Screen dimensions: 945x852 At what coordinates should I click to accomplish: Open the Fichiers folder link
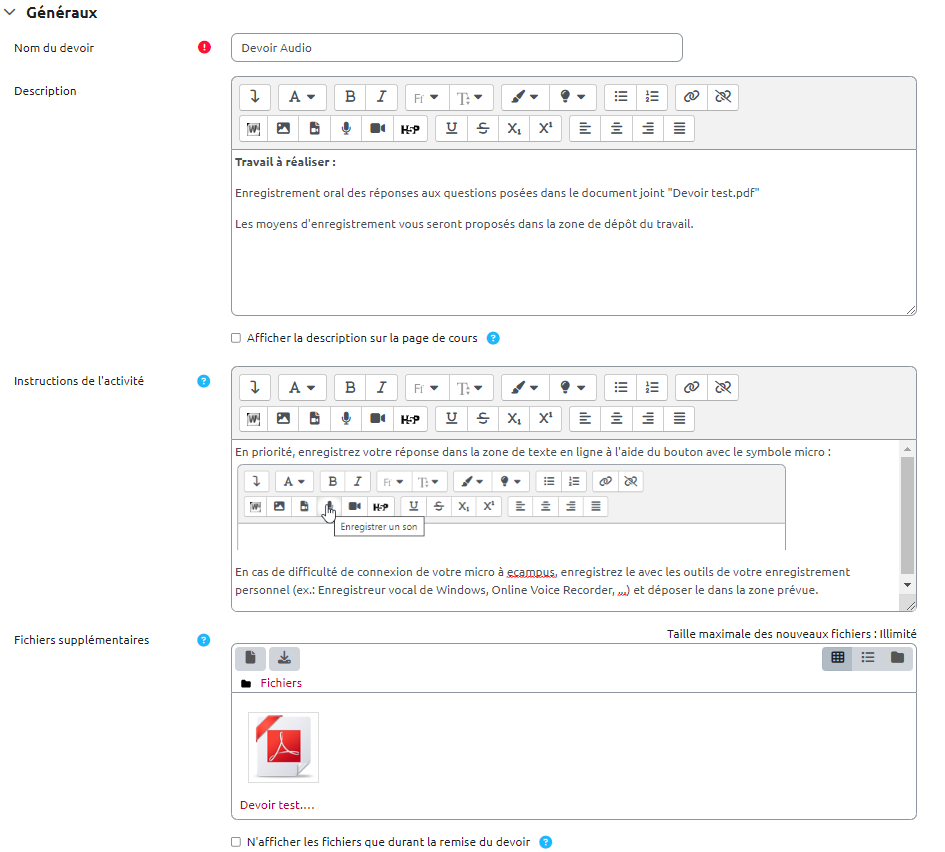(x=281, y=683)
